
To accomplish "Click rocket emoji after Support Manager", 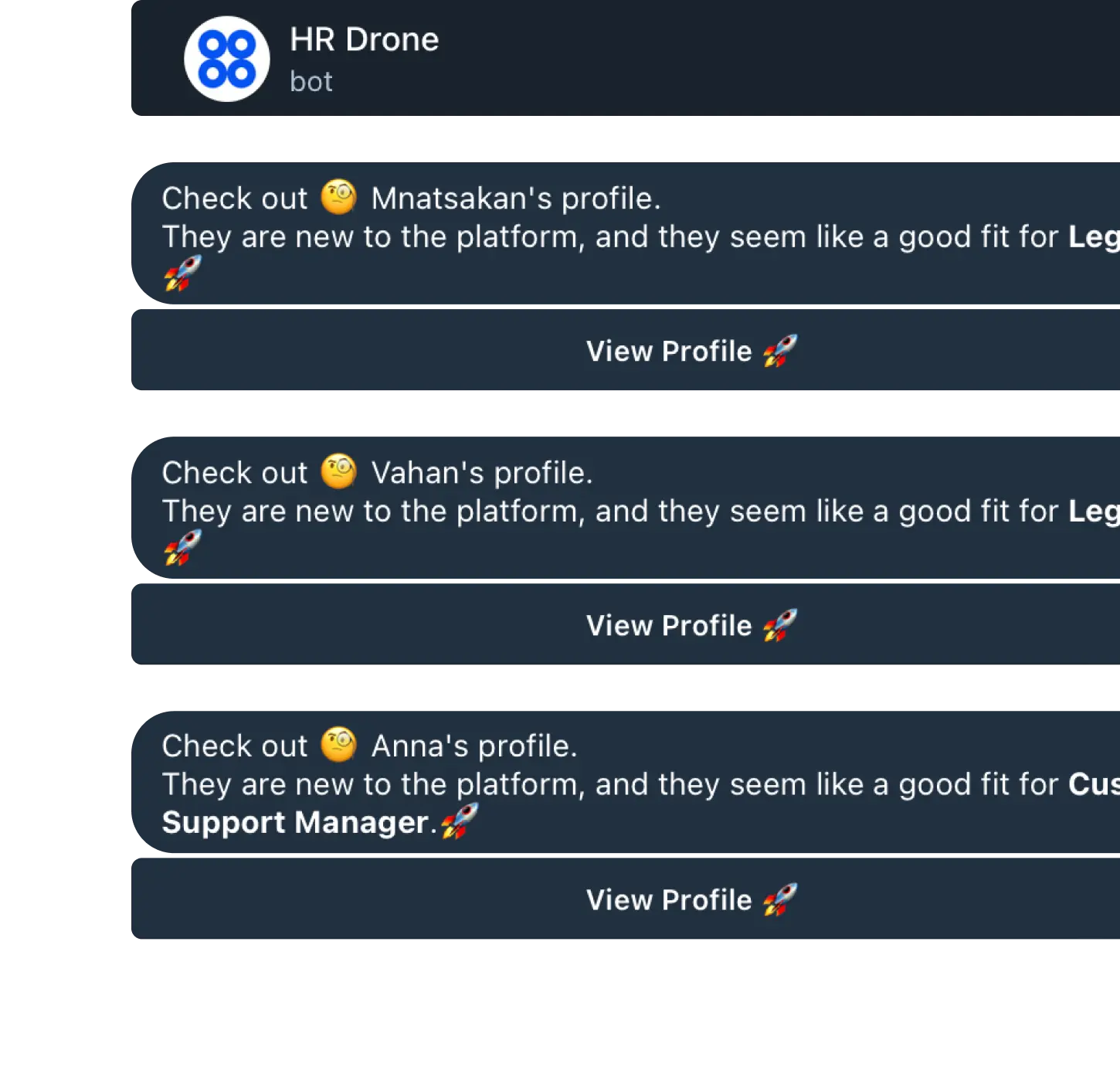I will tap(460, 821).
